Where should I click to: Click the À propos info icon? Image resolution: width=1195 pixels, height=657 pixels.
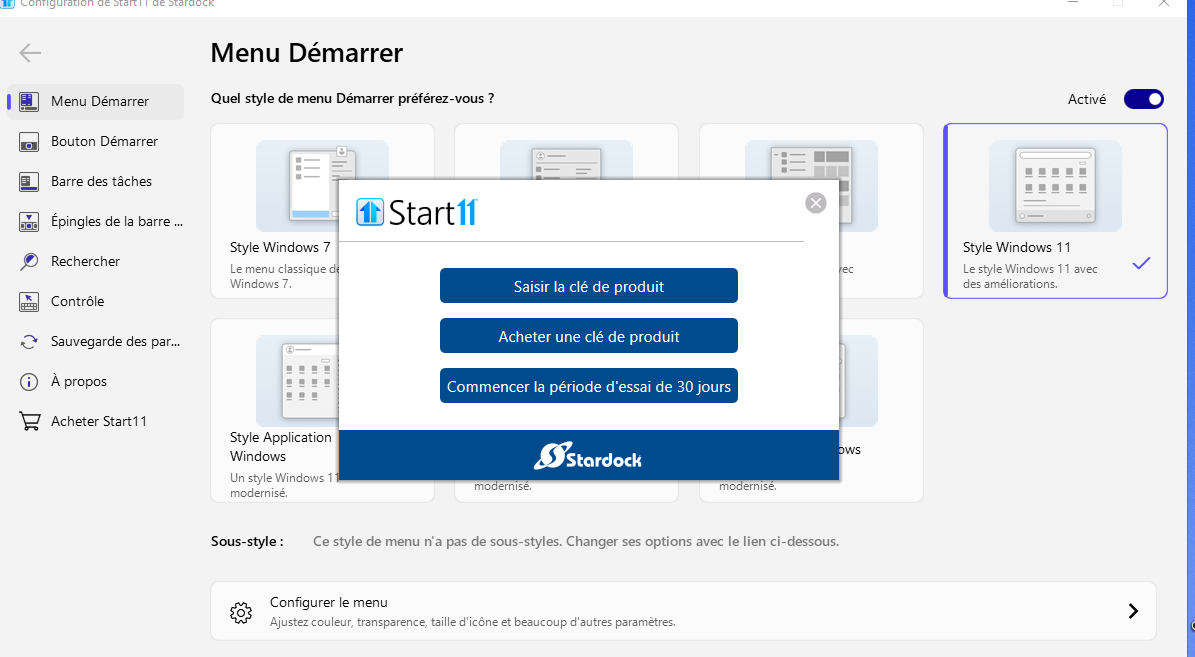[29, 382]
